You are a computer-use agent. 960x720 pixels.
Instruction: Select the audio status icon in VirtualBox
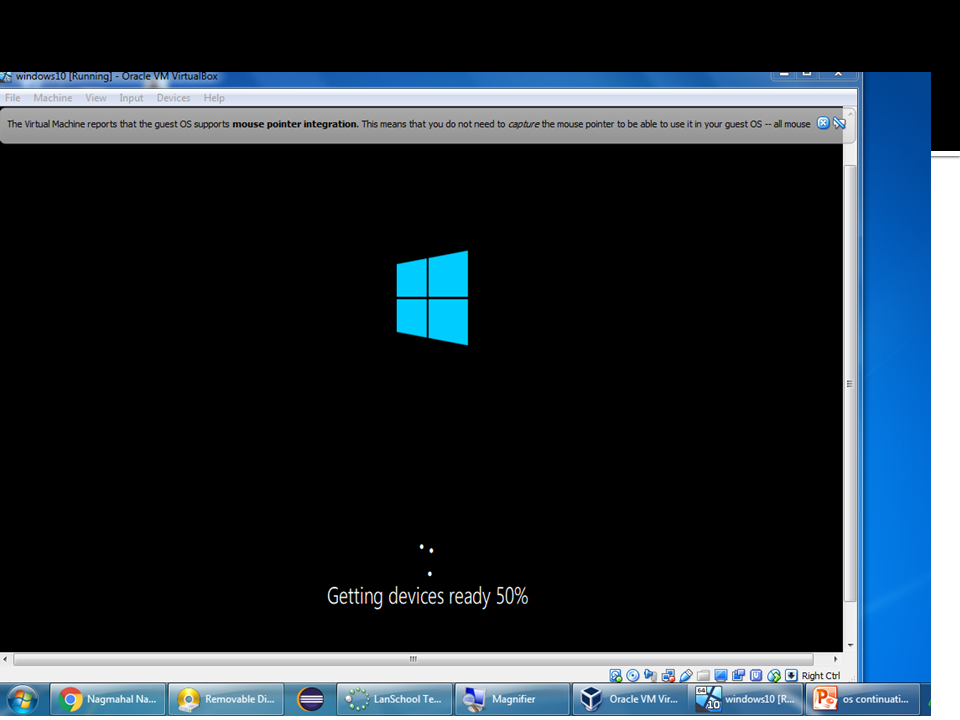(x=649, y=675)
